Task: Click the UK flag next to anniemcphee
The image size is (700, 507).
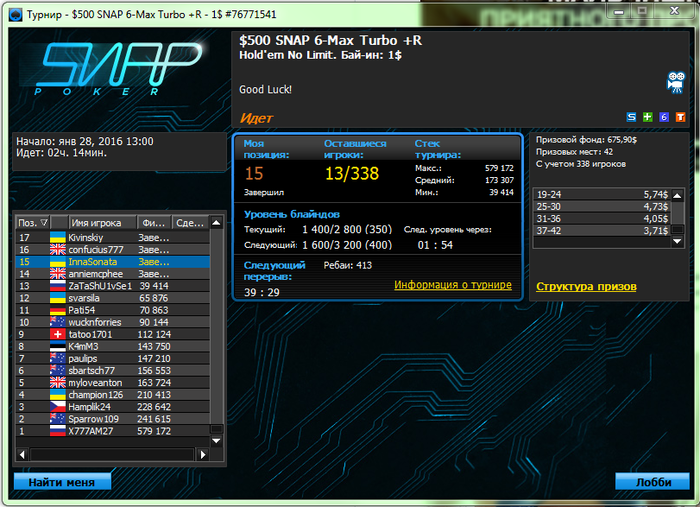Action: click(58, 274)
